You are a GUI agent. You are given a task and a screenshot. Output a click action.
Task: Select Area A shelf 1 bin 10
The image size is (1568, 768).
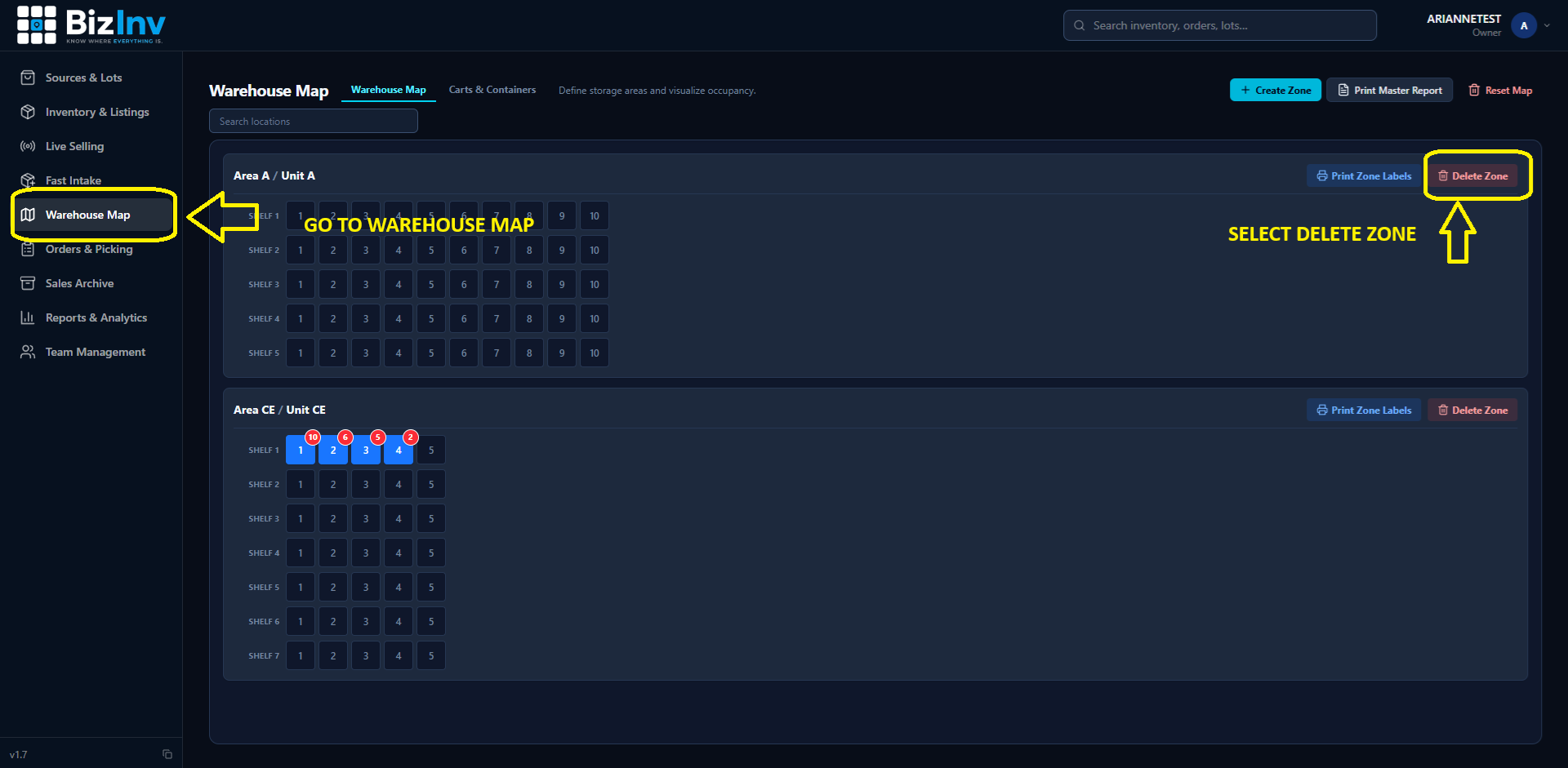[x=595, y=215]
